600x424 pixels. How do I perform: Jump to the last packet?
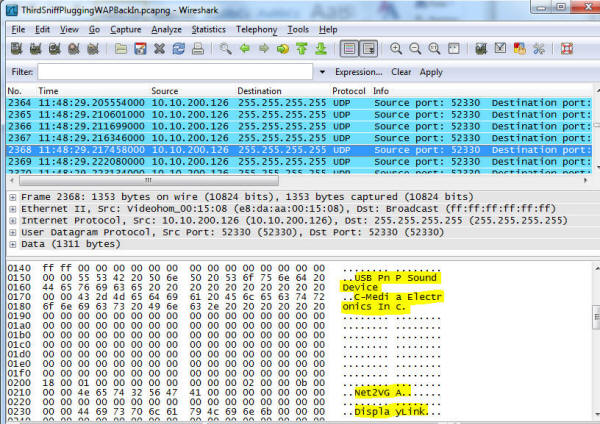(x=321, y=49)
